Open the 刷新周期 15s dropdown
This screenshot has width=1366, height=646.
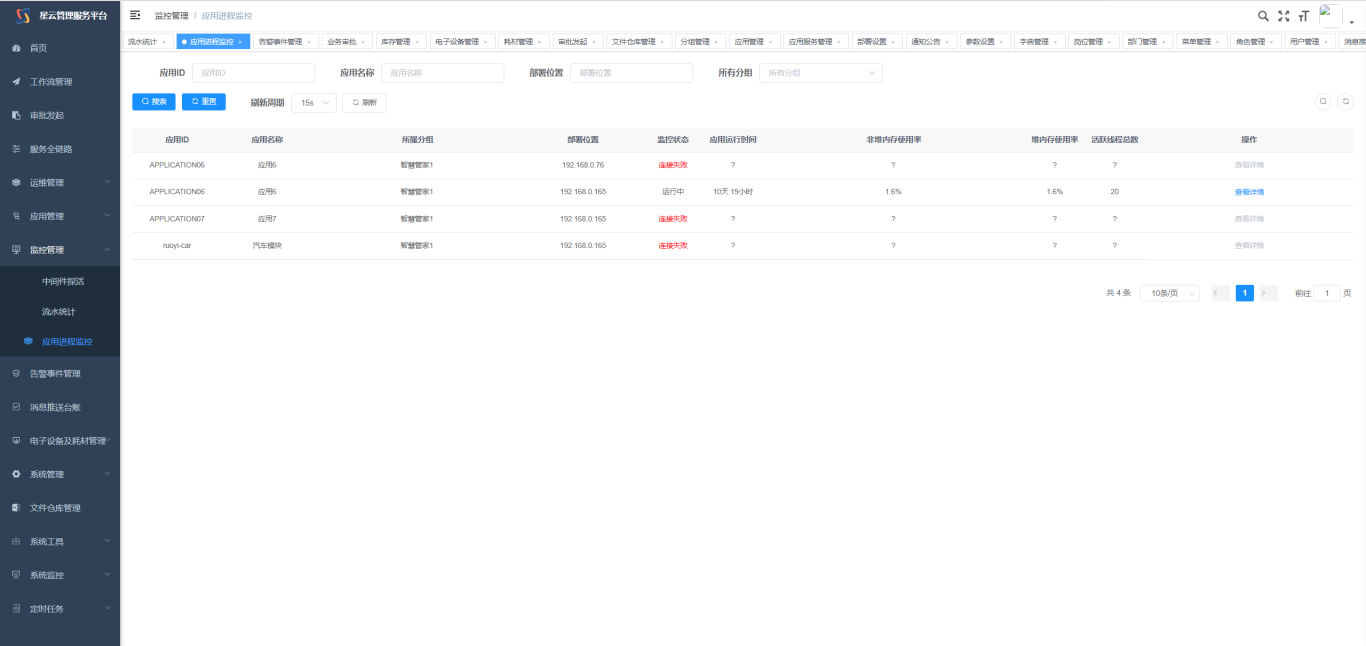tap(313, 102)
